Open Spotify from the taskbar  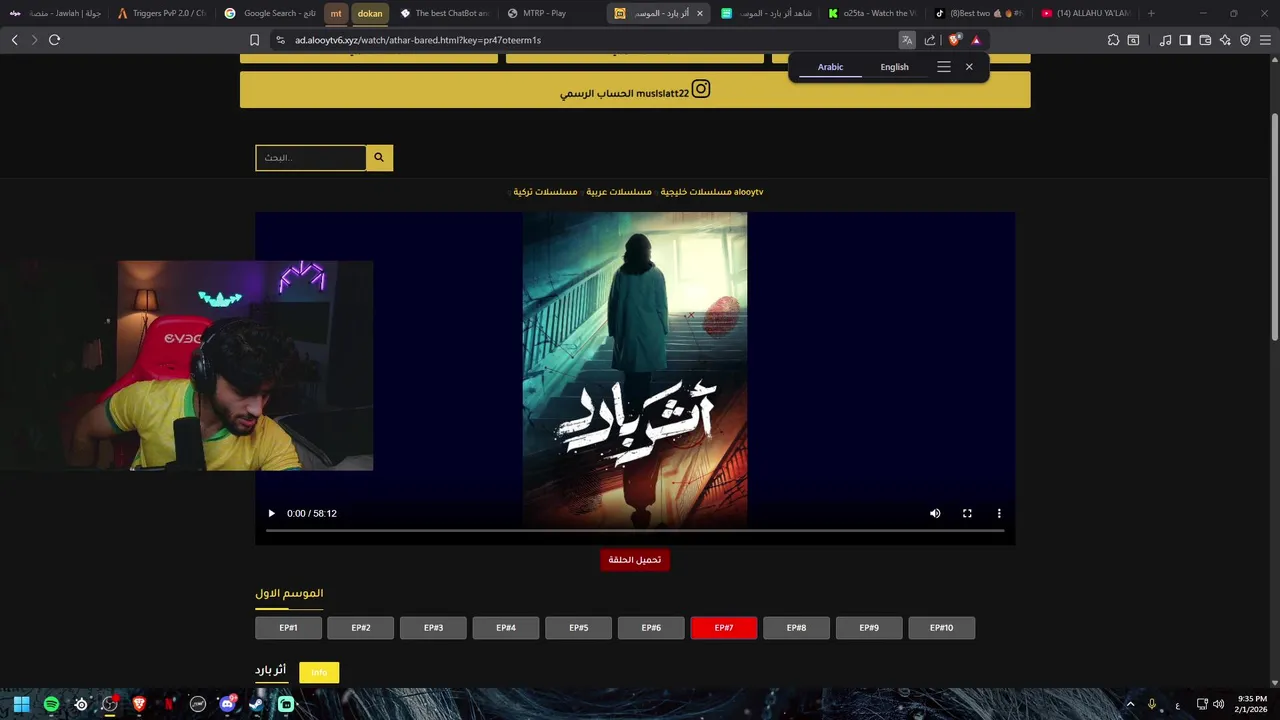(x=51, y=704)
